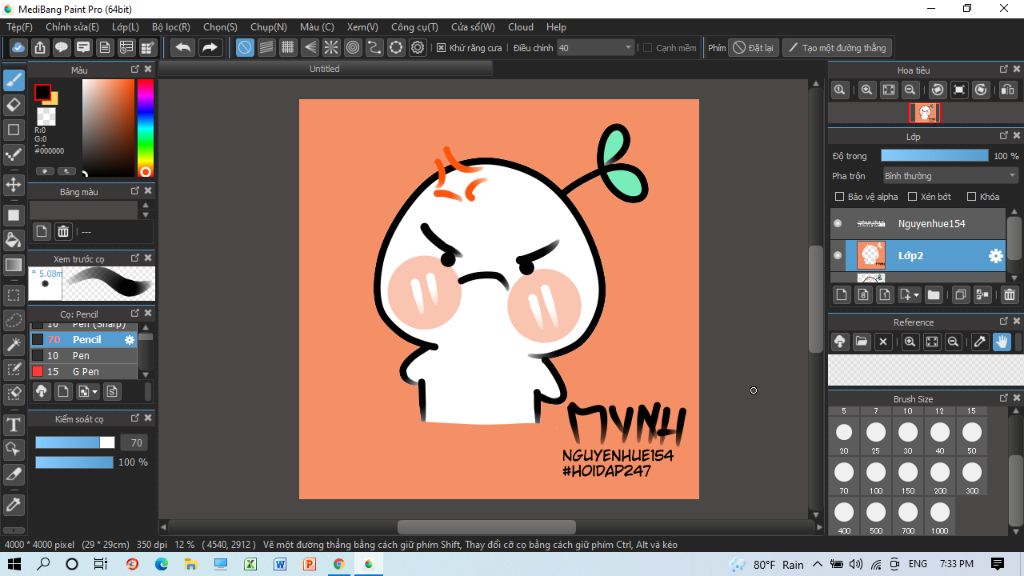The height and width of the screenshot is (576, 1024).
Task: Click the Đặt lại button
Action: coord(753,48)
